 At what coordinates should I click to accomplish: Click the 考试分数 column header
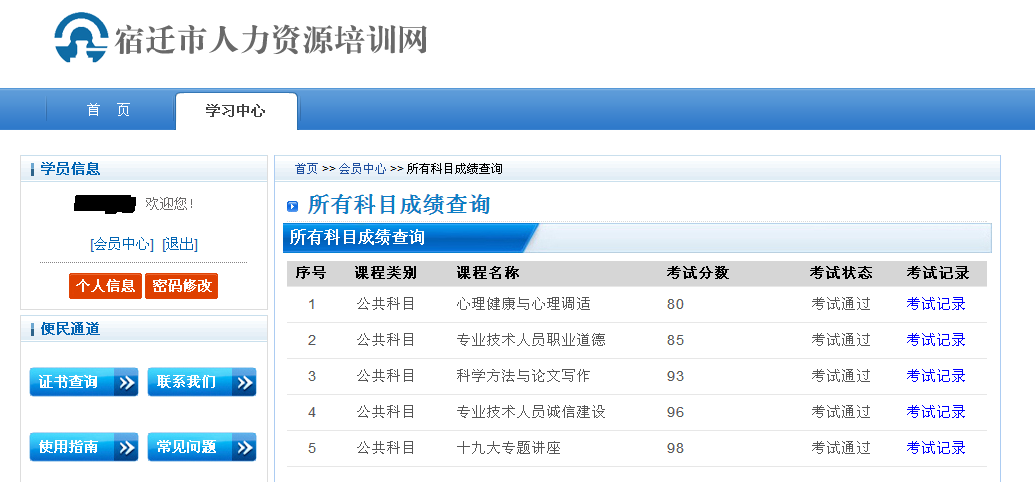click(698, 273)
